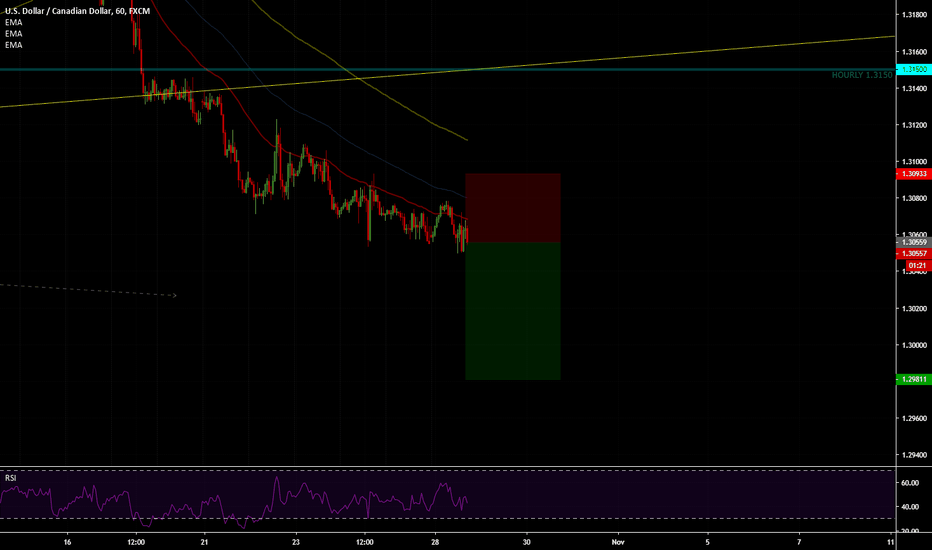Click the RSI indicator label
The width and height of the screenshot is (932, 550).
(x=11, y=478)
